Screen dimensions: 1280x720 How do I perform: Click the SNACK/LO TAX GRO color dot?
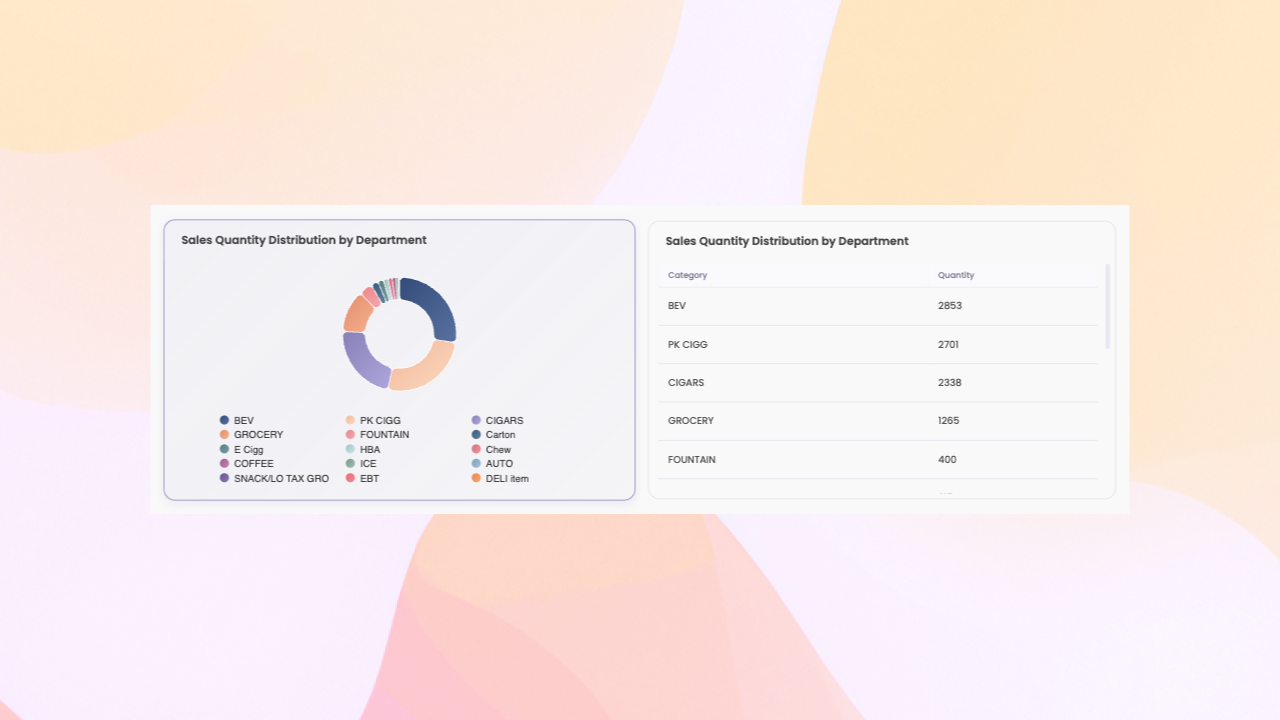(x=224, y=478)
